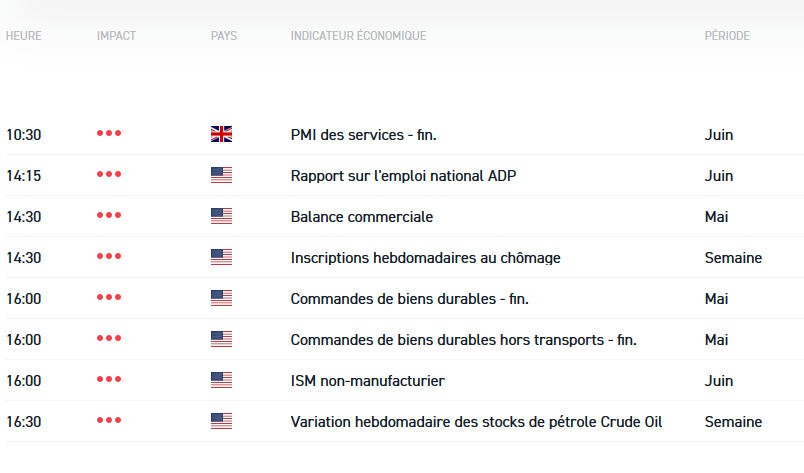Open Rapport sur l'emploi national ADP

pos(403,176)
